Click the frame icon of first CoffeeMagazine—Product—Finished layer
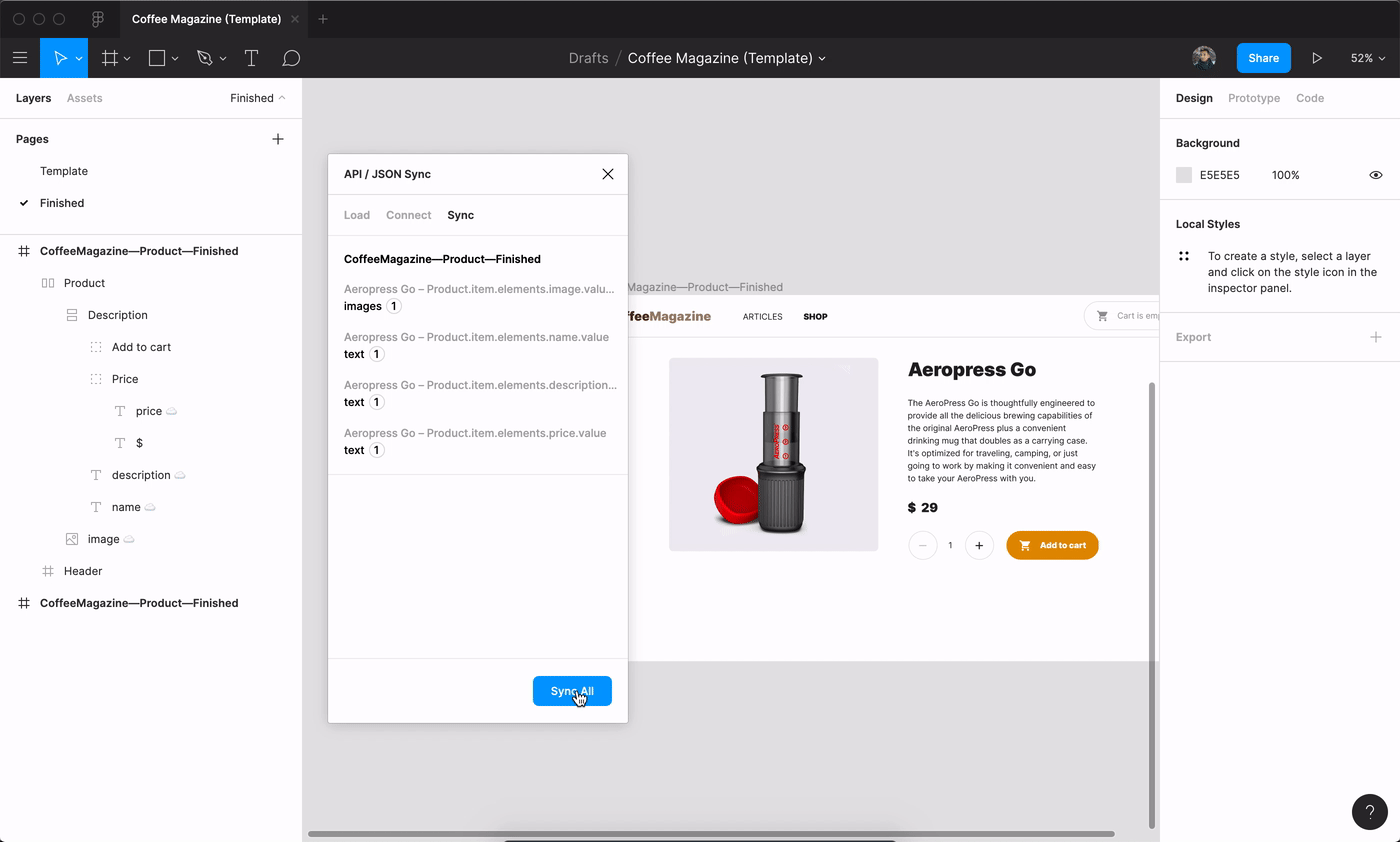 click(24, 251)
